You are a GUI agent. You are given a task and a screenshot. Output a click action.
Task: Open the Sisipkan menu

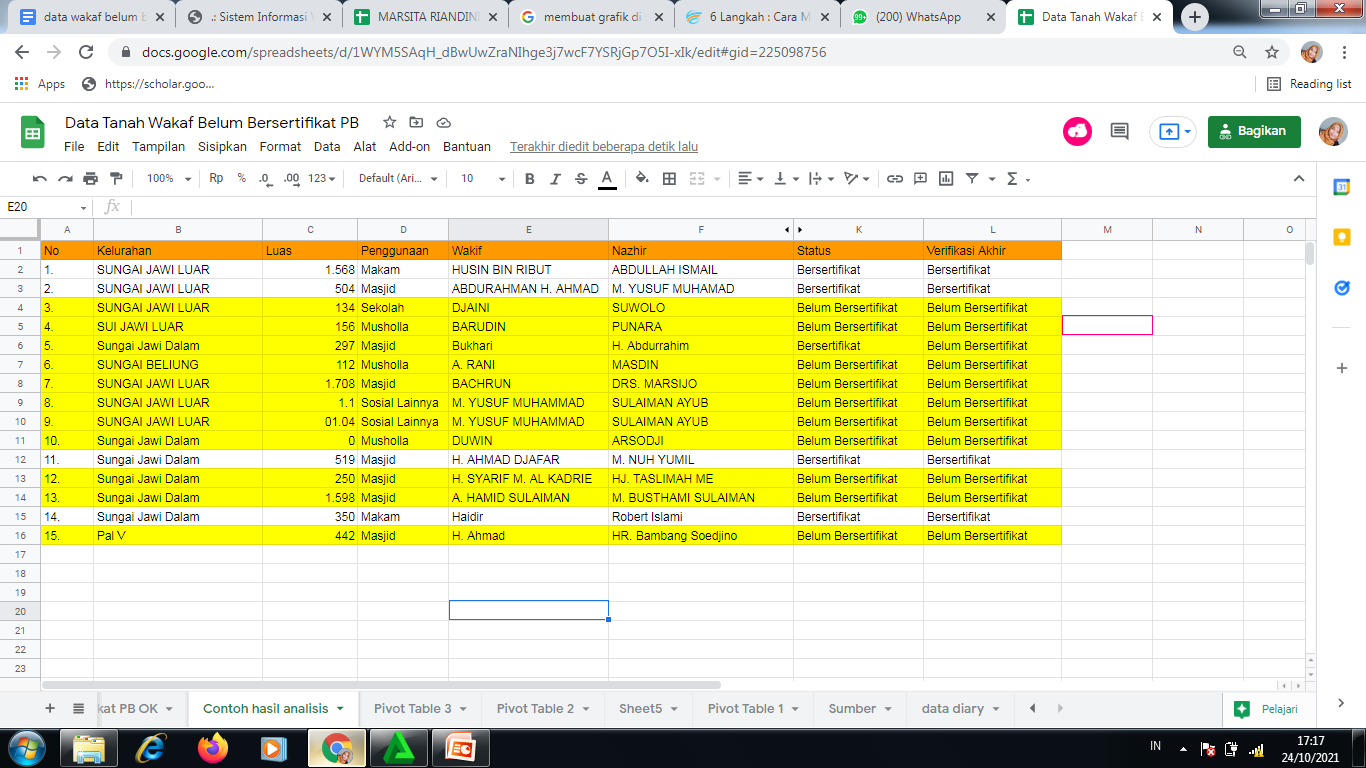[222, 147]
